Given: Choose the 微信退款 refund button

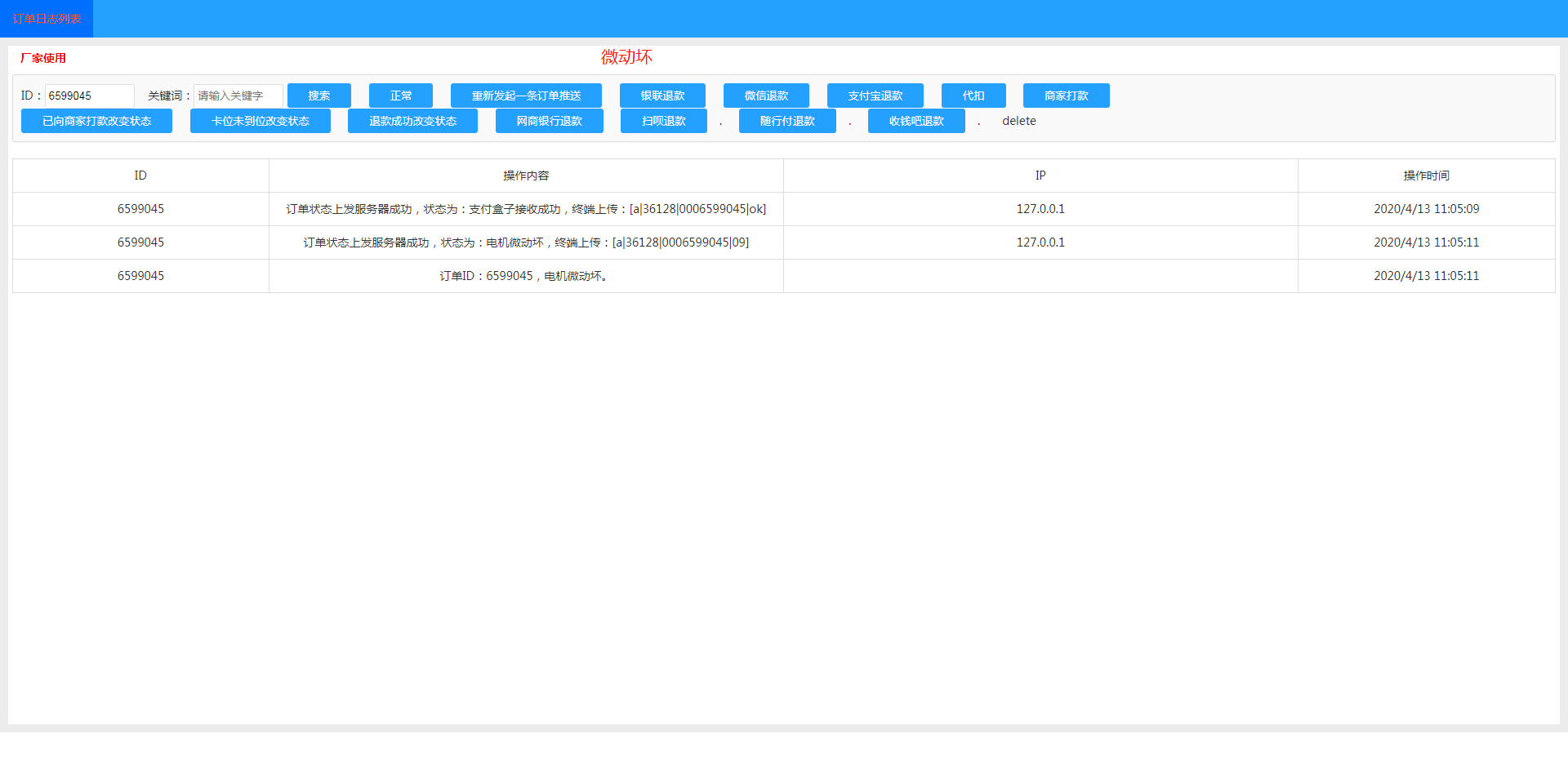Looking at the screenshot, I should pyautogui.click(x=766, y=96).
